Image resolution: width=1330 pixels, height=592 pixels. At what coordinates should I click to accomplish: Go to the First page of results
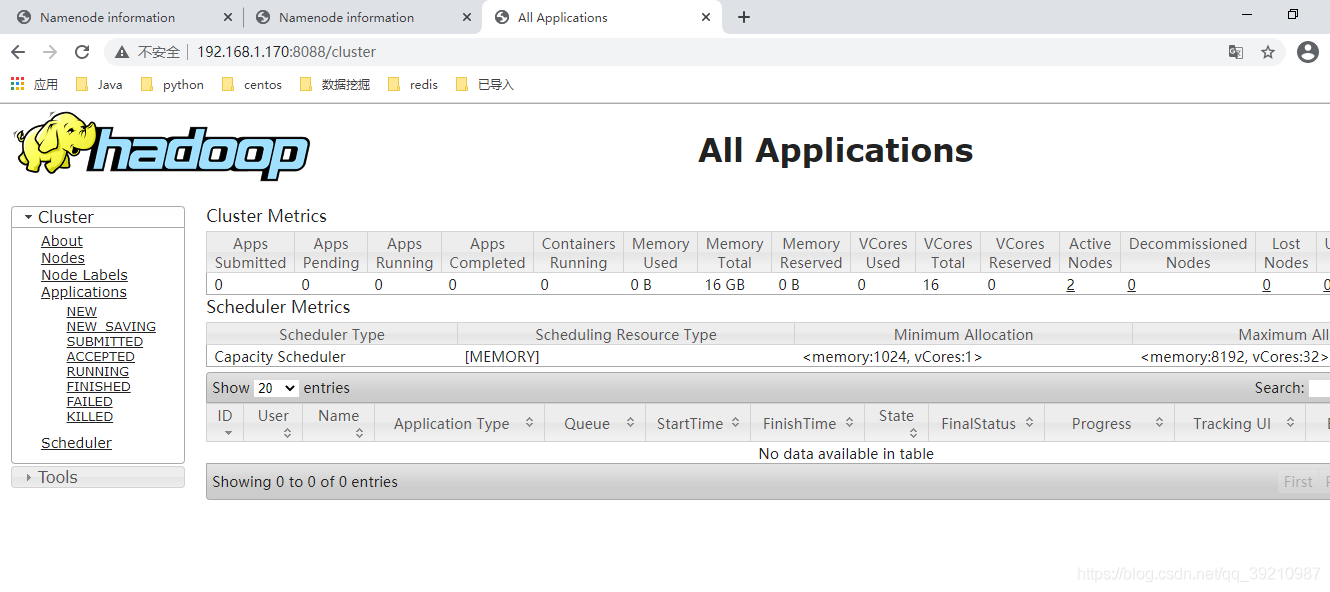tap(1298, 482)
